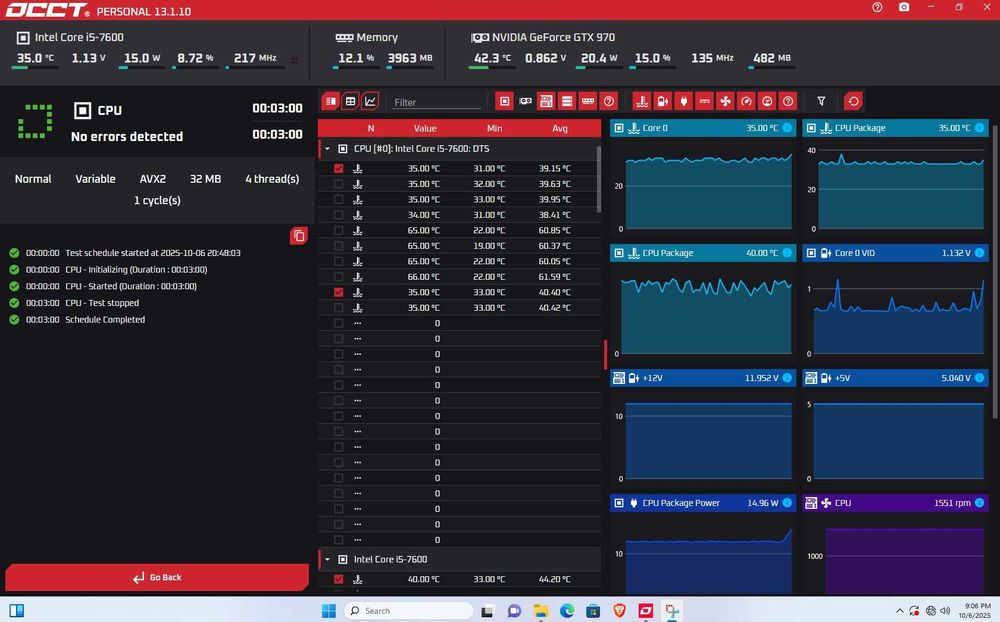Uncheck the sensor row averaging 39.15 °C

click(x=339, y=168)
